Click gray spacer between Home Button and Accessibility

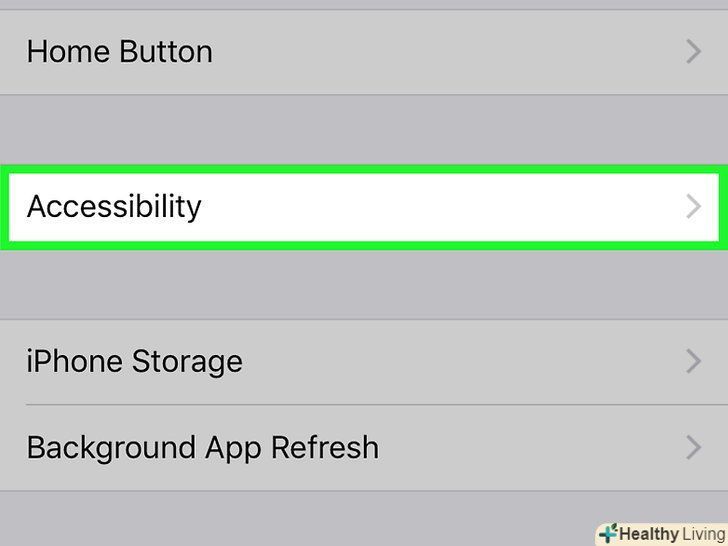pos(362,130)
